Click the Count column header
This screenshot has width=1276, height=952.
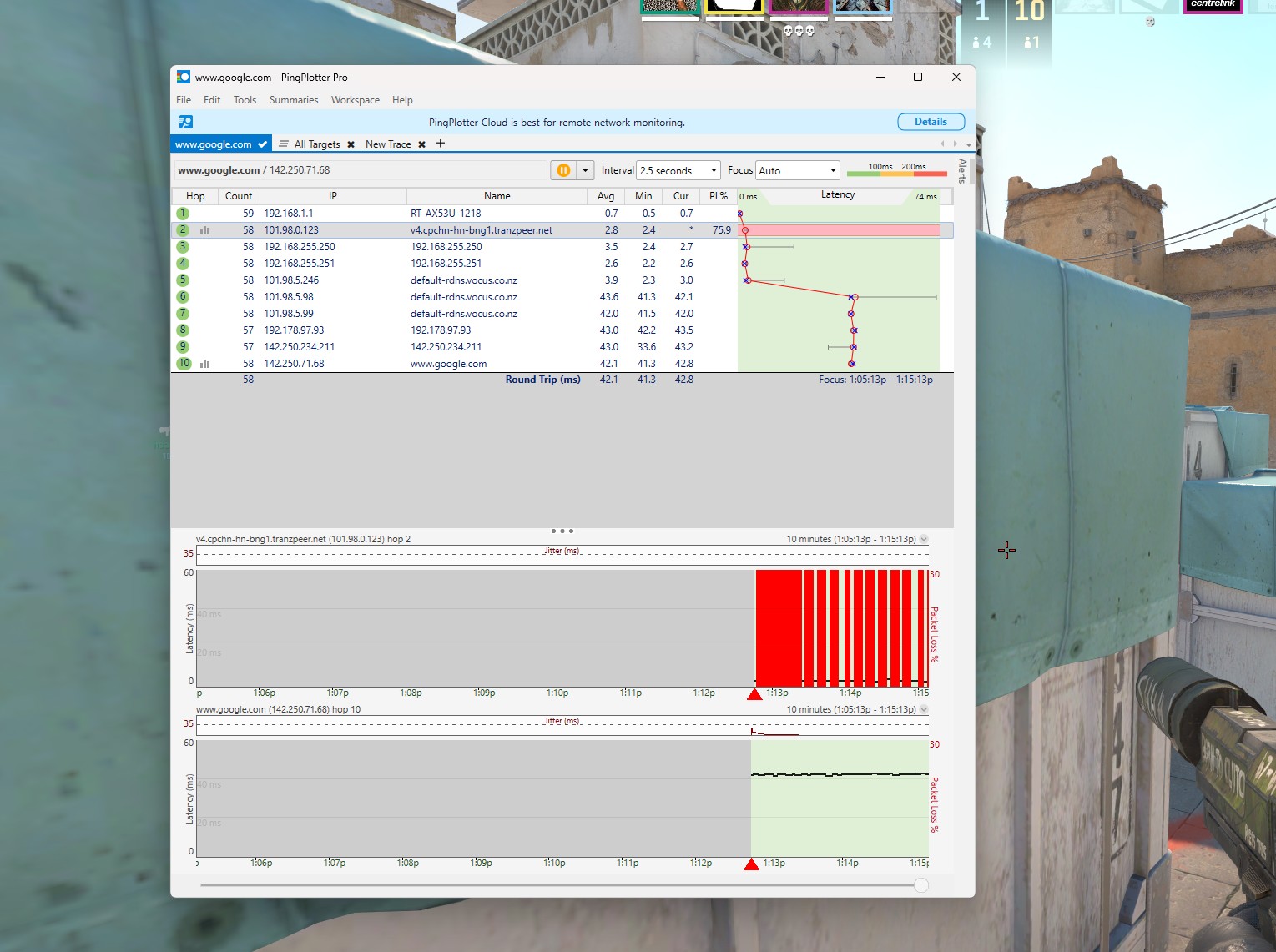[x=239, y=196]
